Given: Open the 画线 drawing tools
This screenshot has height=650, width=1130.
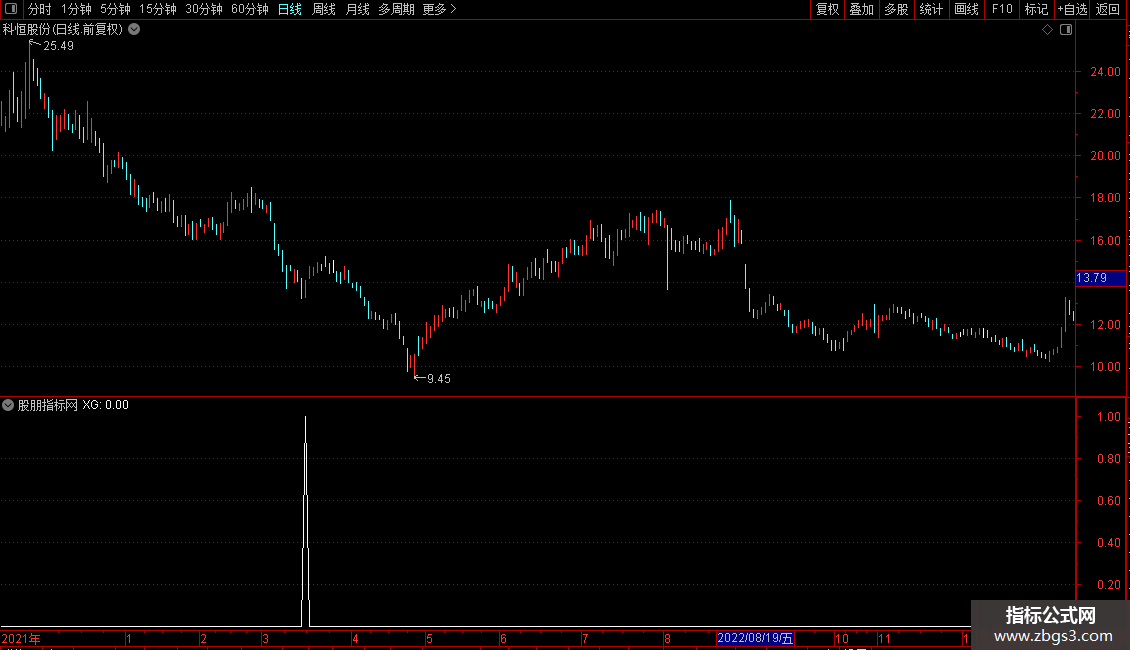Looking at the screenshot, I should (966, 9).
